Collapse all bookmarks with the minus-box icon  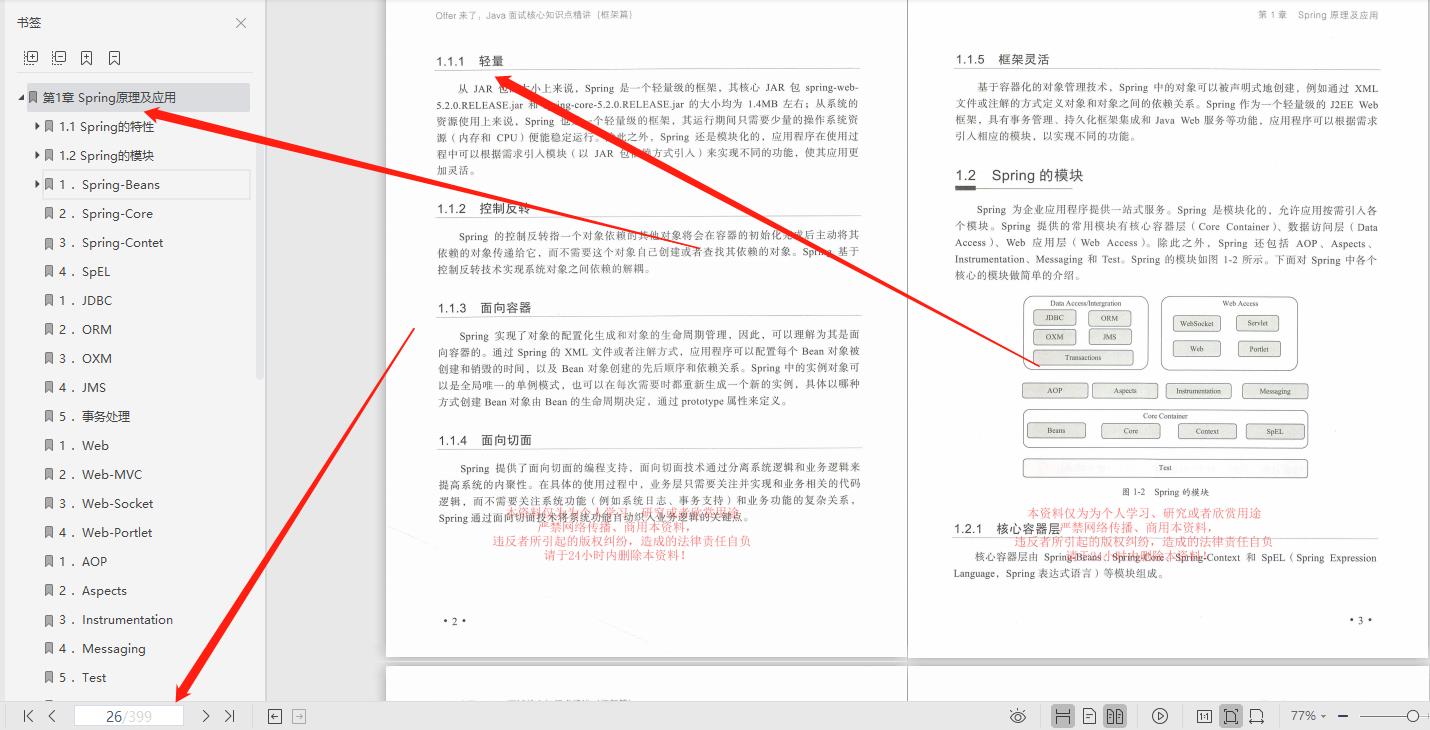tap(59, 58)
